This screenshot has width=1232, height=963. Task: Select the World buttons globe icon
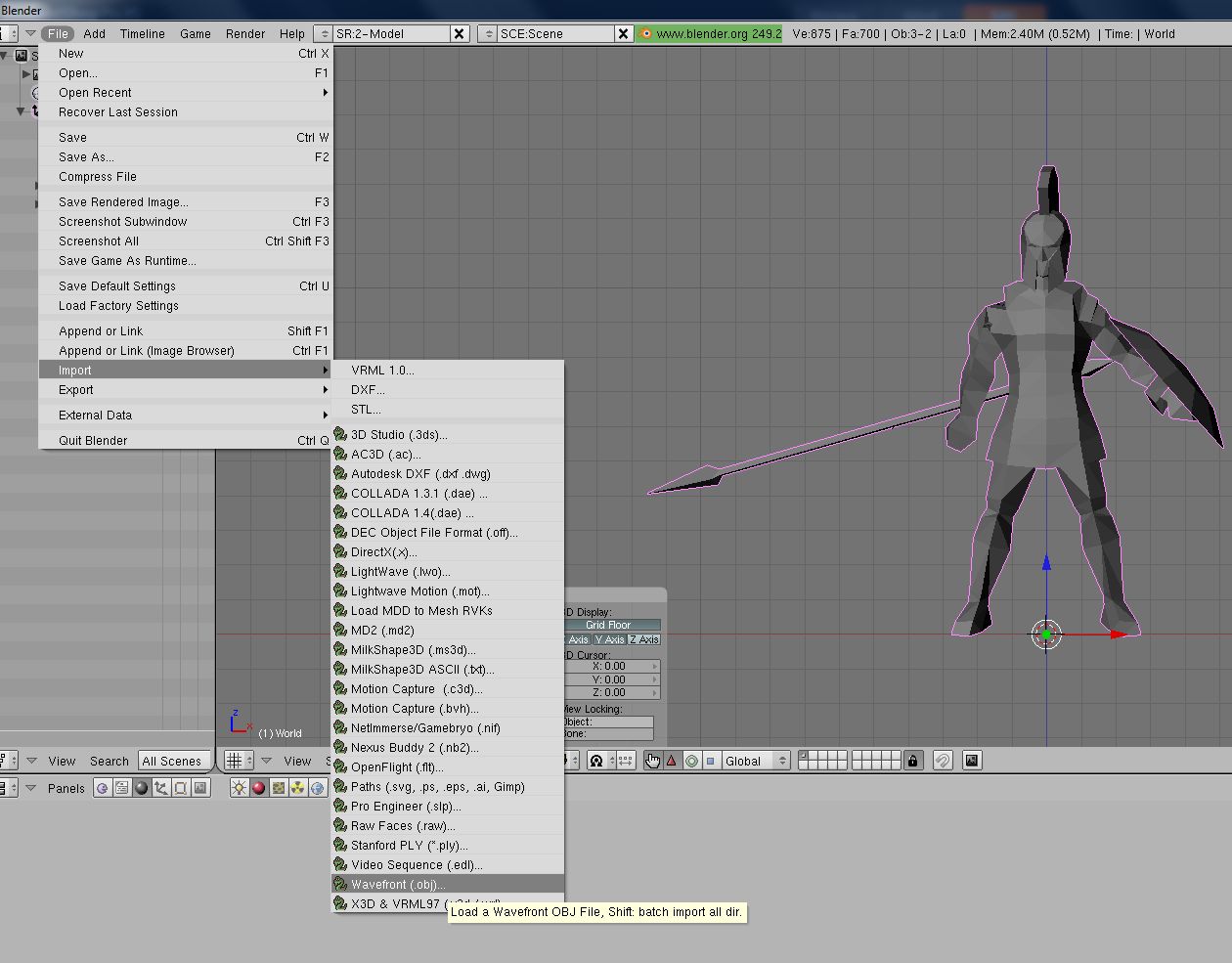318,788
